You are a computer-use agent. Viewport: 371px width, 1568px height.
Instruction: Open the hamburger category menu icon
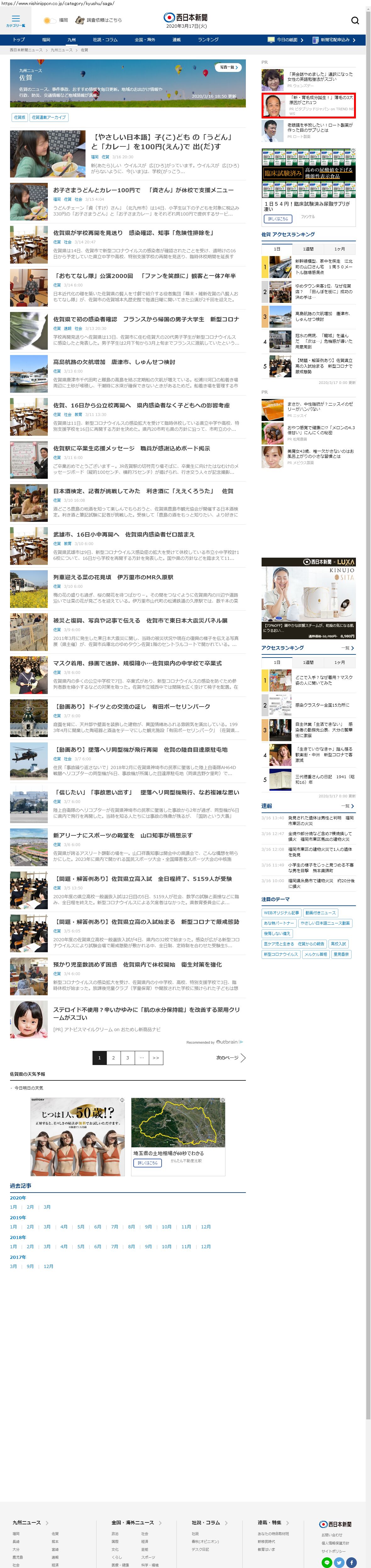(x=15, y=19)
